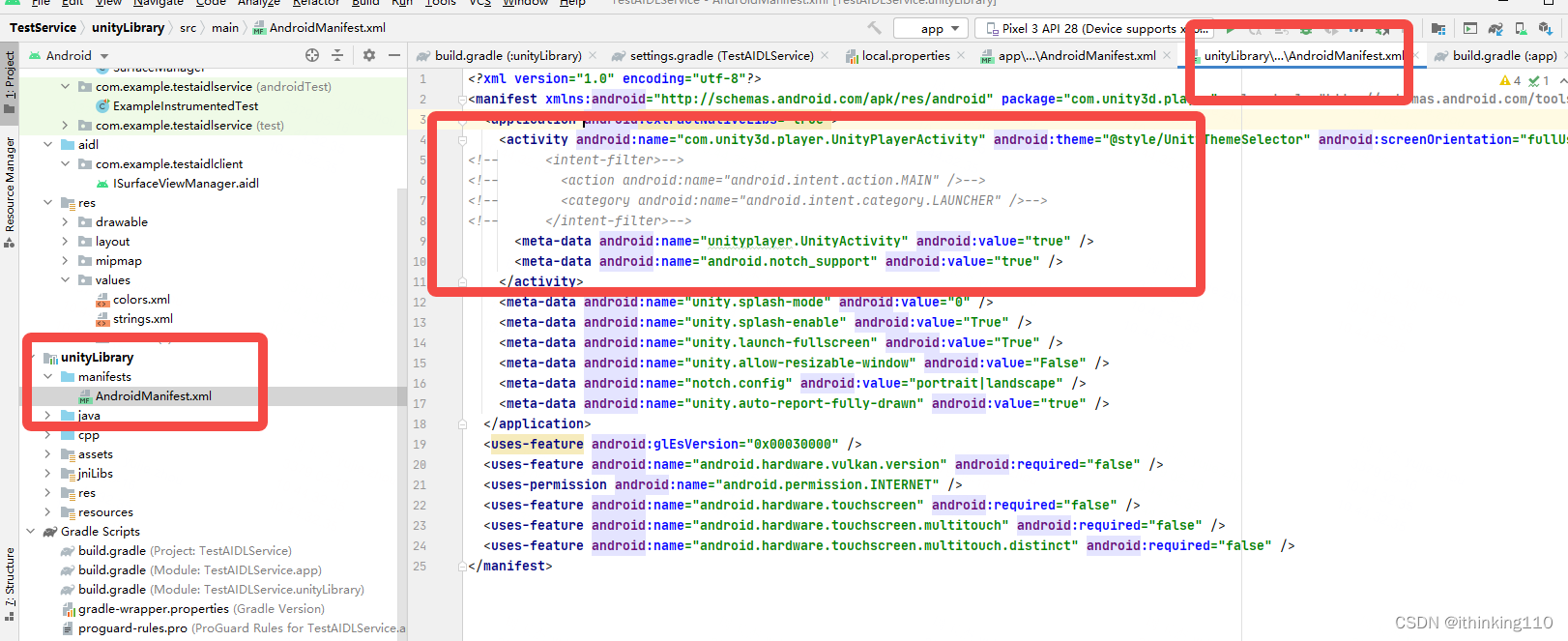The height and width of the screenshot is (641, 1568).
Task: Expand the layout folder
Action: [65, 242]
